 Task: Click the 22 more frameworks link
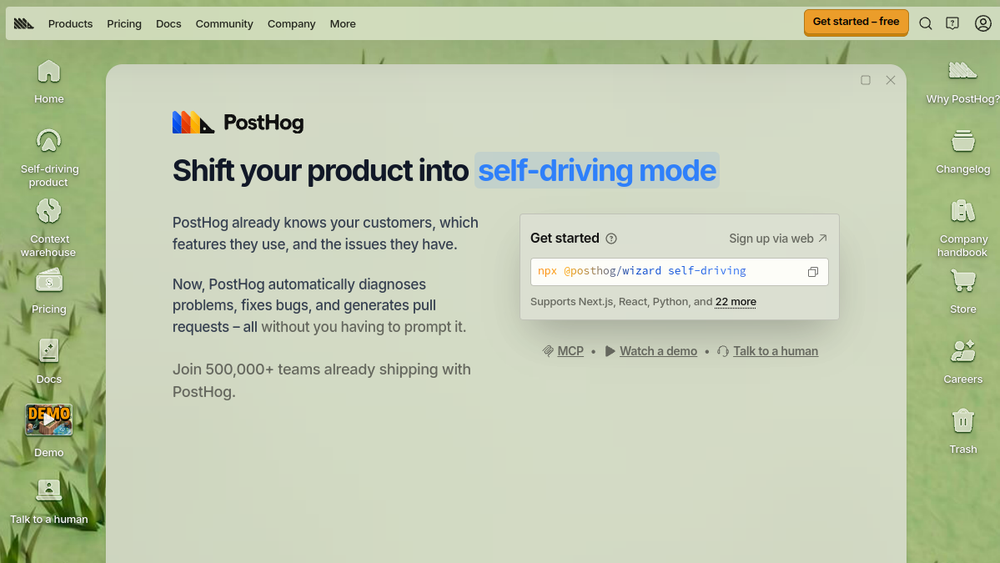[x=735, y=302]
